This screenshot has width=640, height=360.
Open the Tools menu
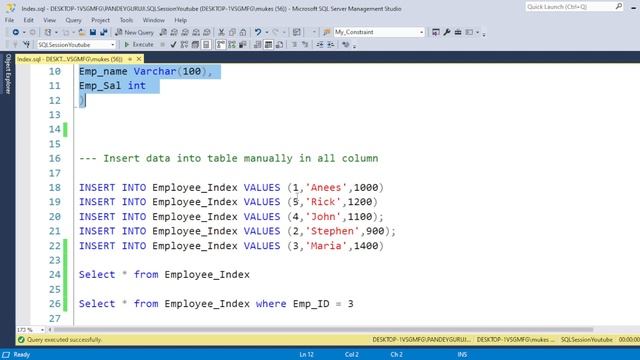click(126, 20)
